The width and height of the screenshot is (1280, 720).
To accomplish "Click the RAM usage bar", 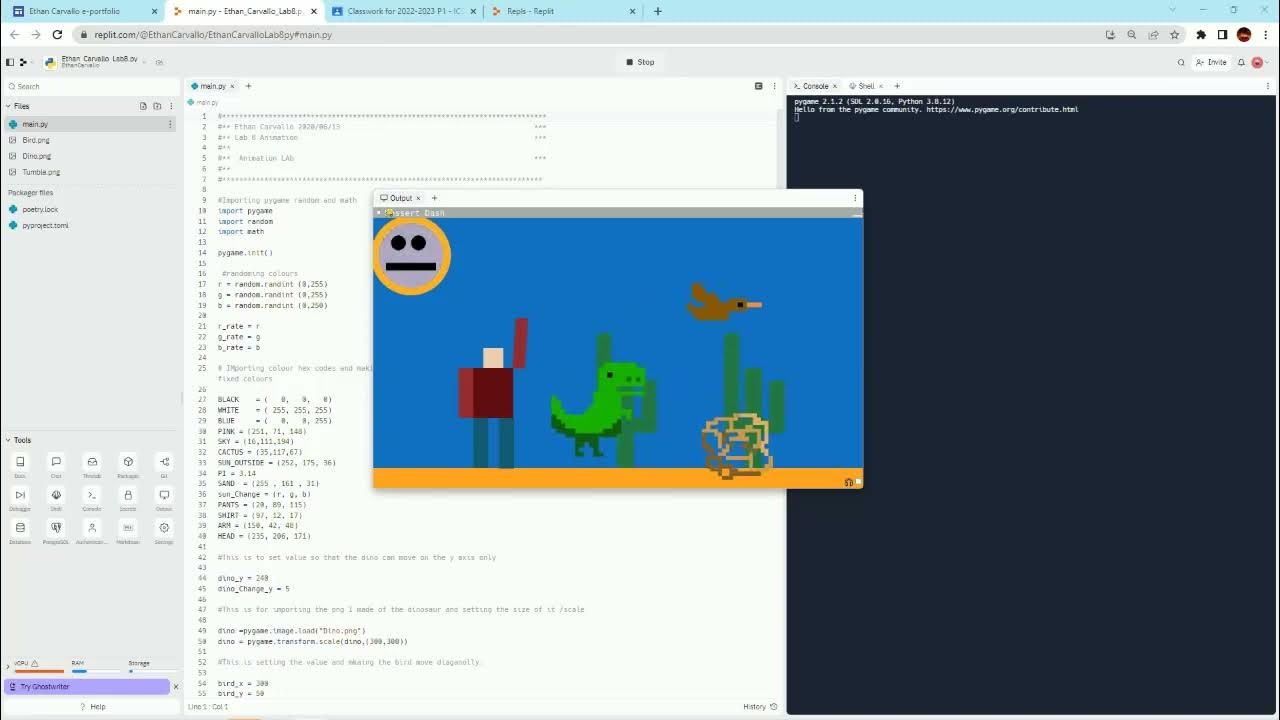I will (95, 671).
